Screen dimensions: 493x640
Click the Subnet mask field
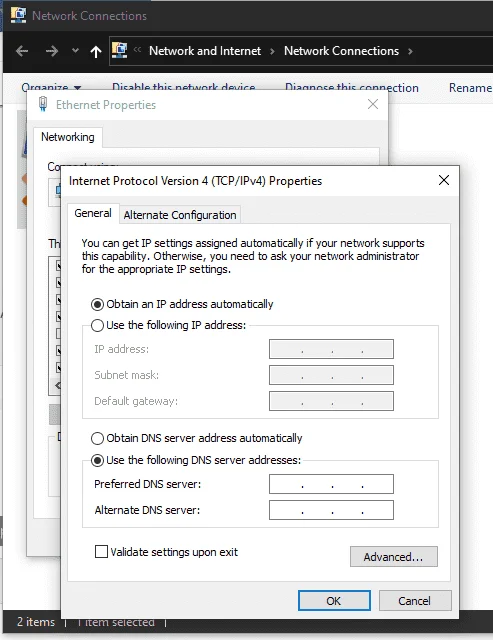click(x=331, y=375)
